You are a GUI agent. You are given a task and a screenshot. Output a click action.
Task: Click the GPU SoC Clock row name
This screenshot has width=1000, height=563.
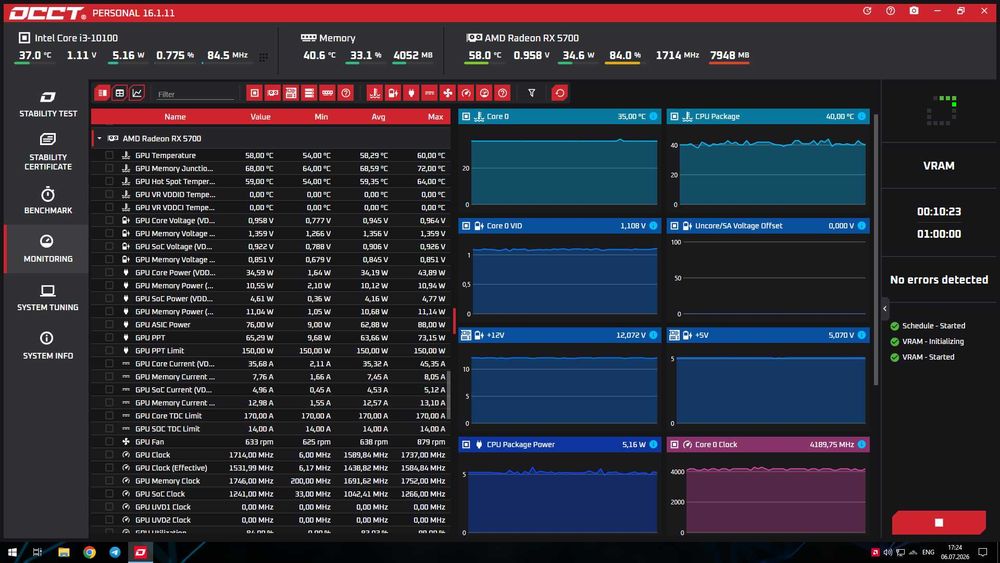(160, 494)
